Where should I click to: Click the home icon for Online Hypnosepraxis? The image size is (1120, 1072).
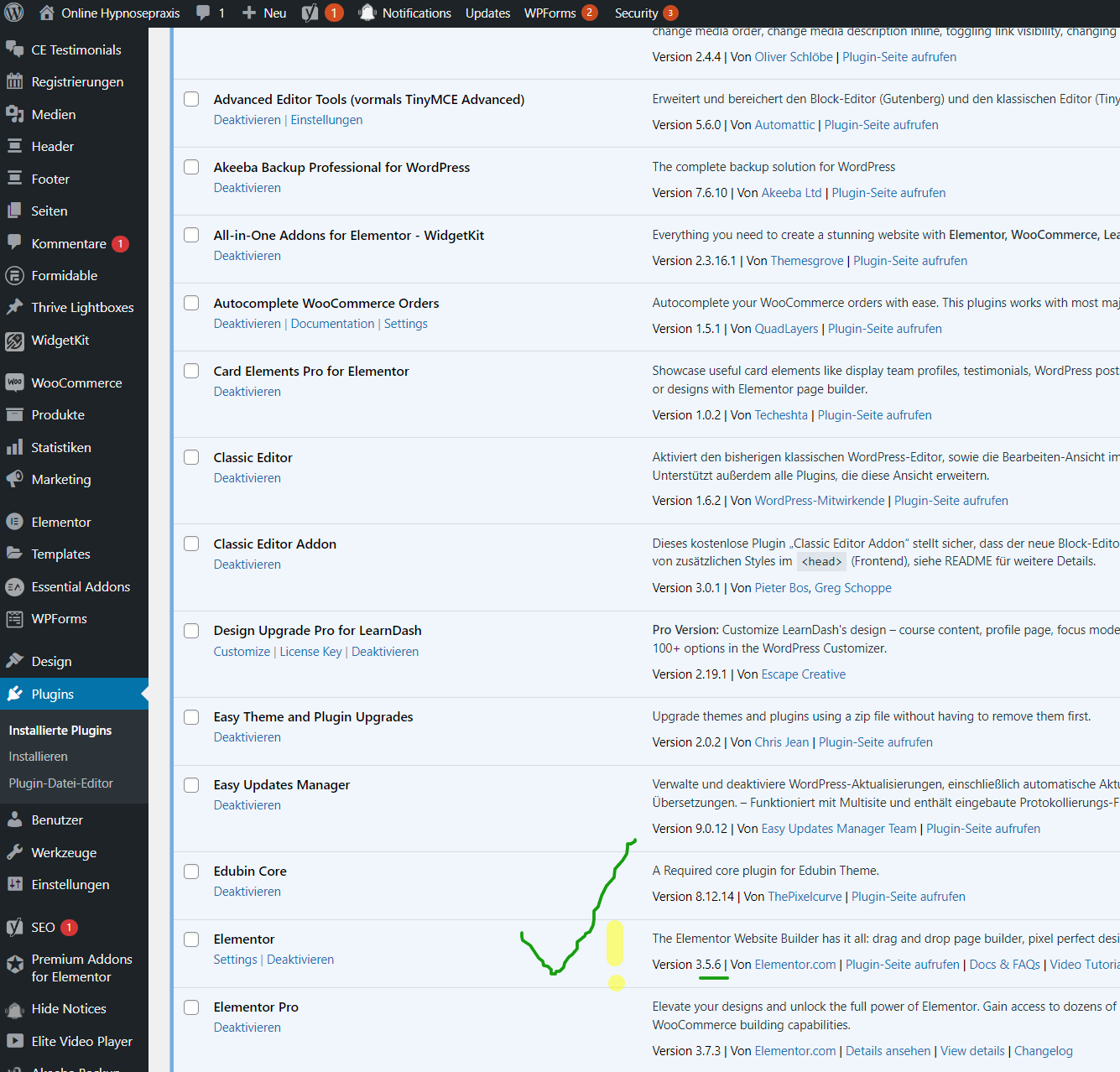47,13
